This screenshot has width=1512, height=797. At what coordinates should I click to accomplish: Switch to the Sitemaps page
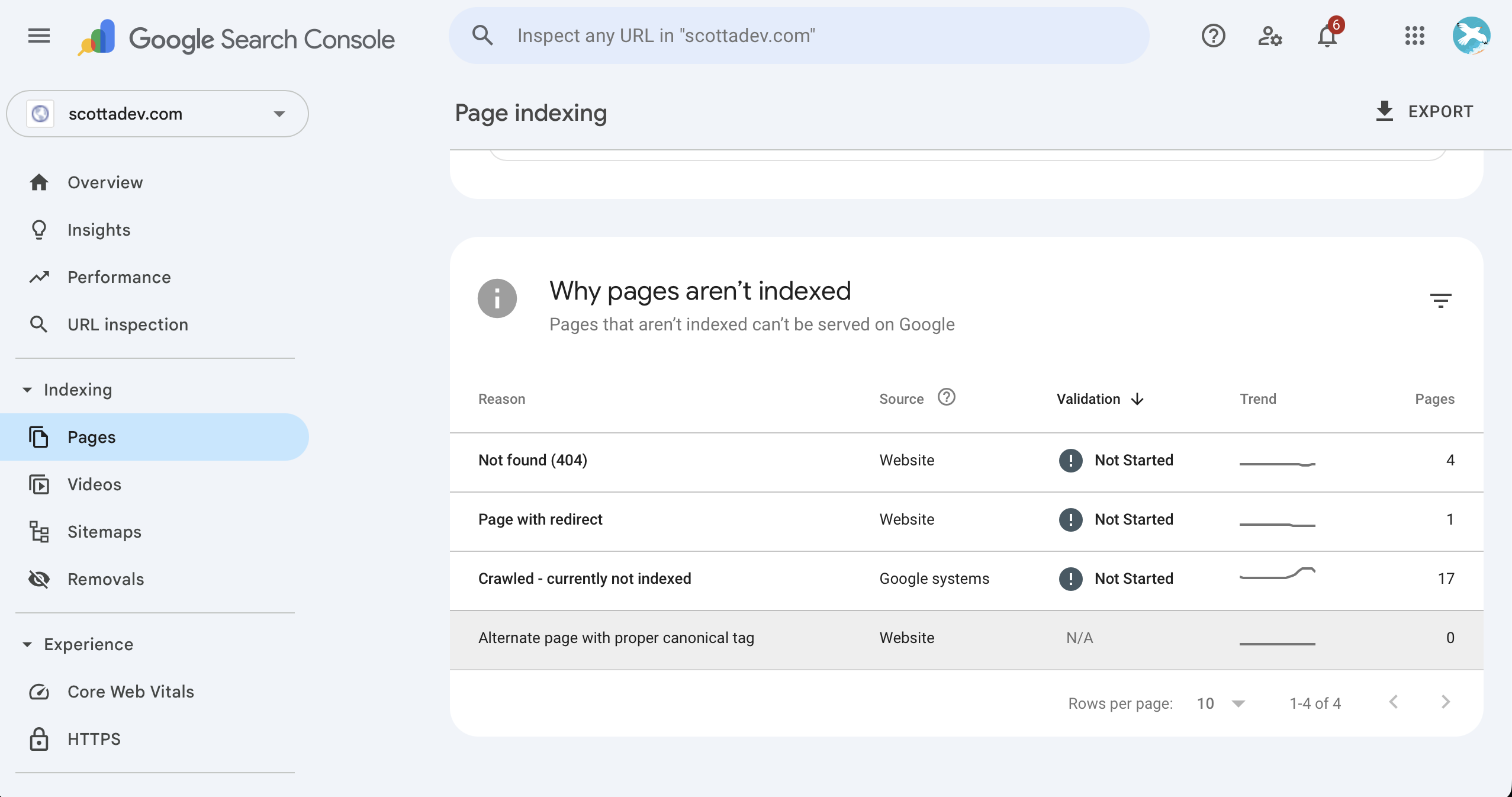point(104,532)
